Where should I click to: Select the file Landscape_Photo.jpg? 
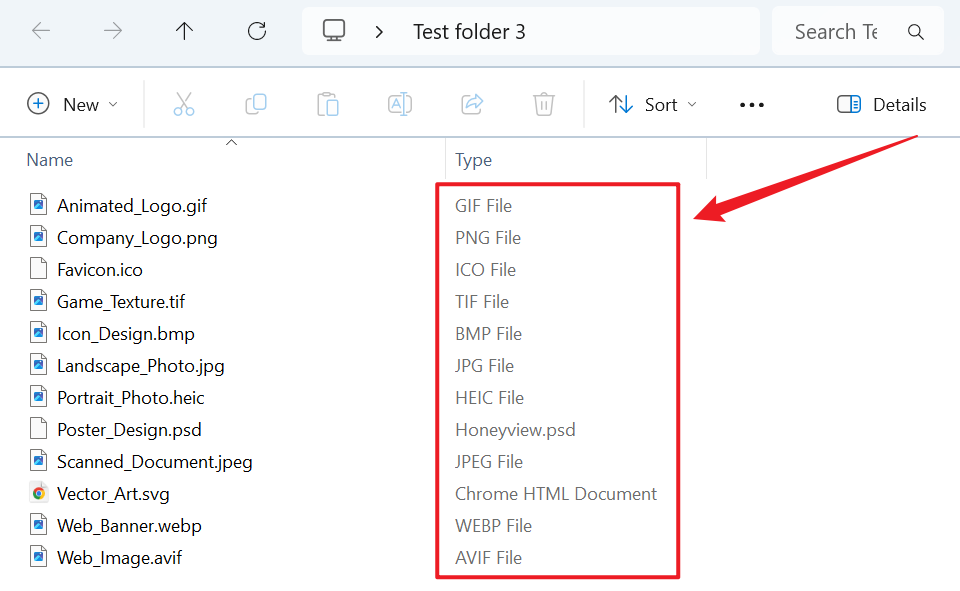click(x=141, y=366)
